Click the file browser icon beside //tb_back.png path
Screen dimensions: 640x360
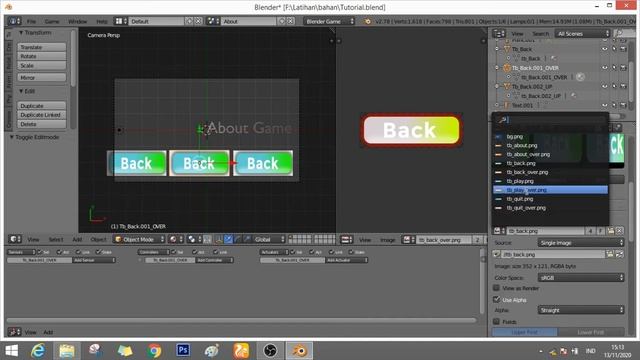pos(610,254)
